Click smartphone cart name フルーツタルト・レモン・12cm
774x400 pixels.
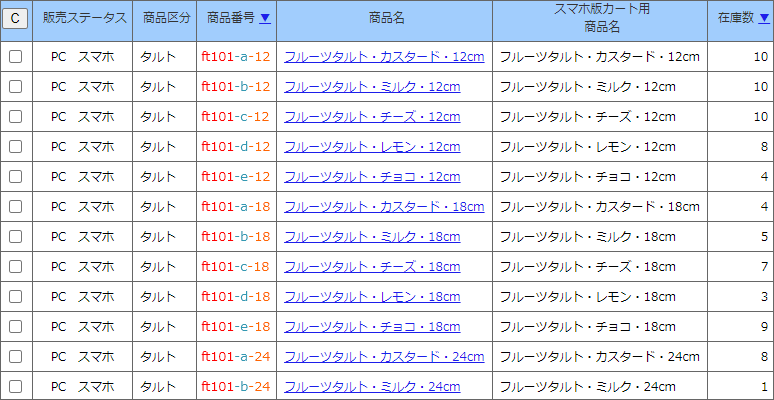click(x=587, y=147)
